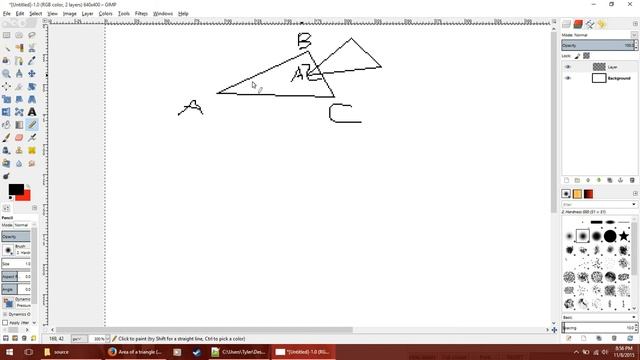The height and width of the screenshot is (360, 640).
Task: Open the px unit dropdown in status bar
Action: (79, 339)
